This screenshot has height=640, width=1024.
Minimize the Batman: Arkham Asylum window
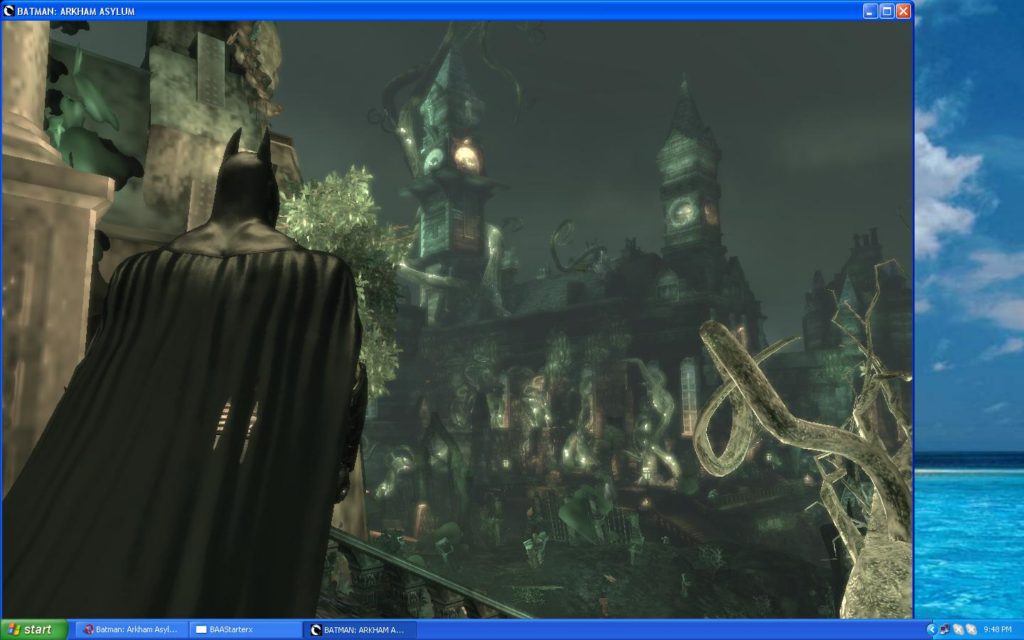click(870, 10)
